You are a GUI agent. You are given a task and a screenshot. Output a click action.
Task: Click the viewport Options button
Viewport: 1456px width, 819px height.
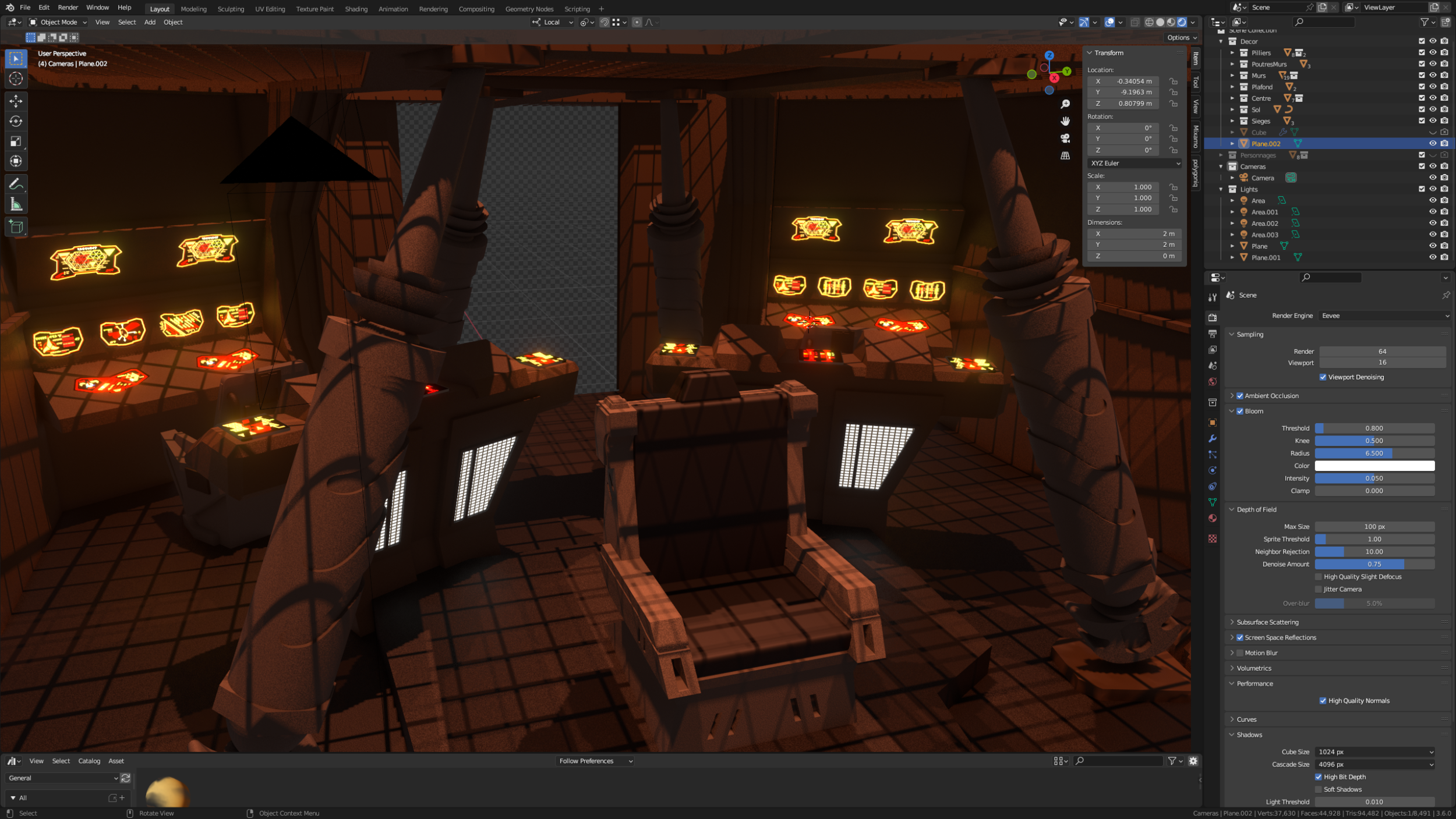[x=1181, y=37]
